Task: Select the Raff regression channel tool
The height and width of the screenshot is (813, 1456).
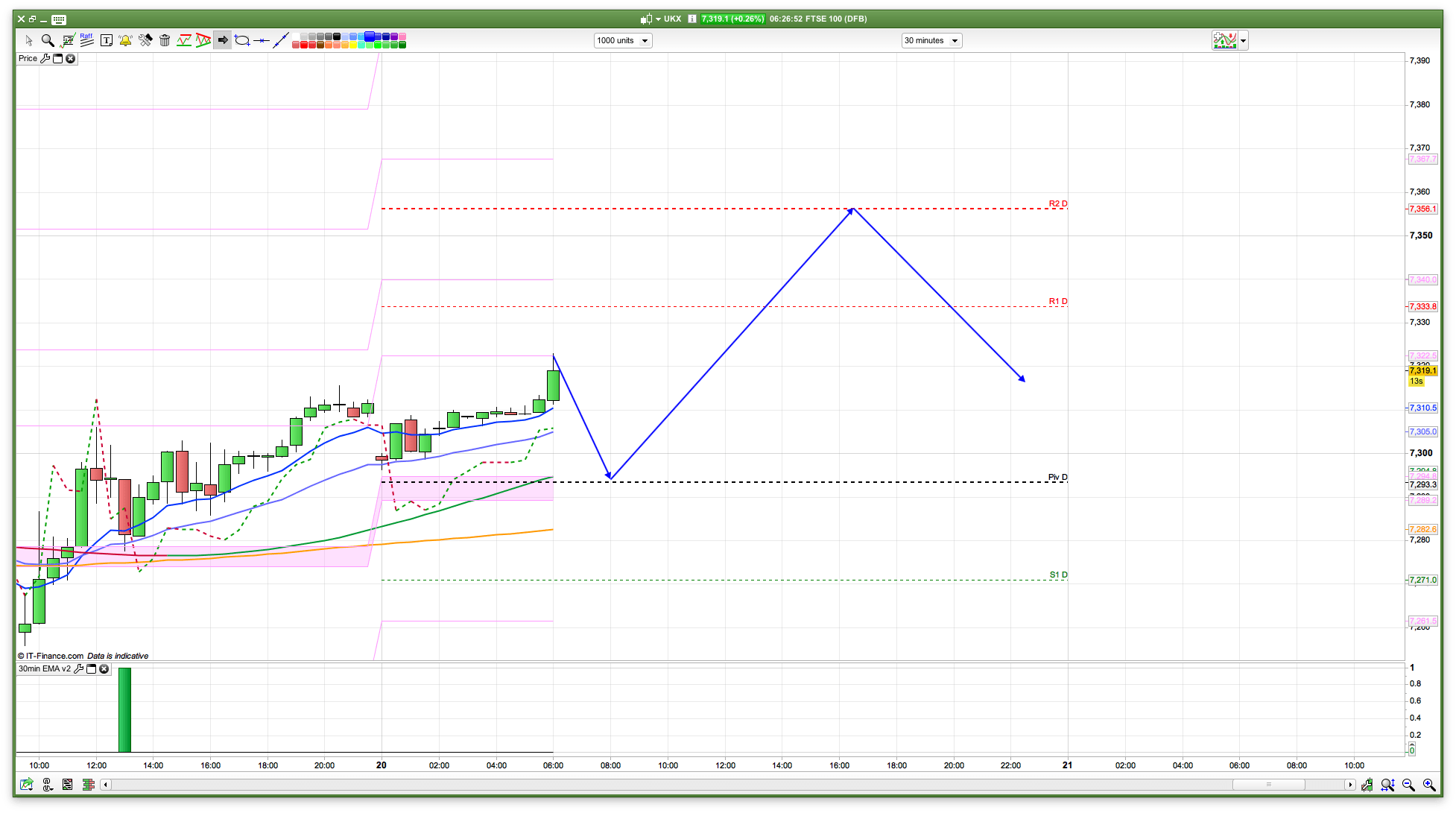Action: (86, 40)
